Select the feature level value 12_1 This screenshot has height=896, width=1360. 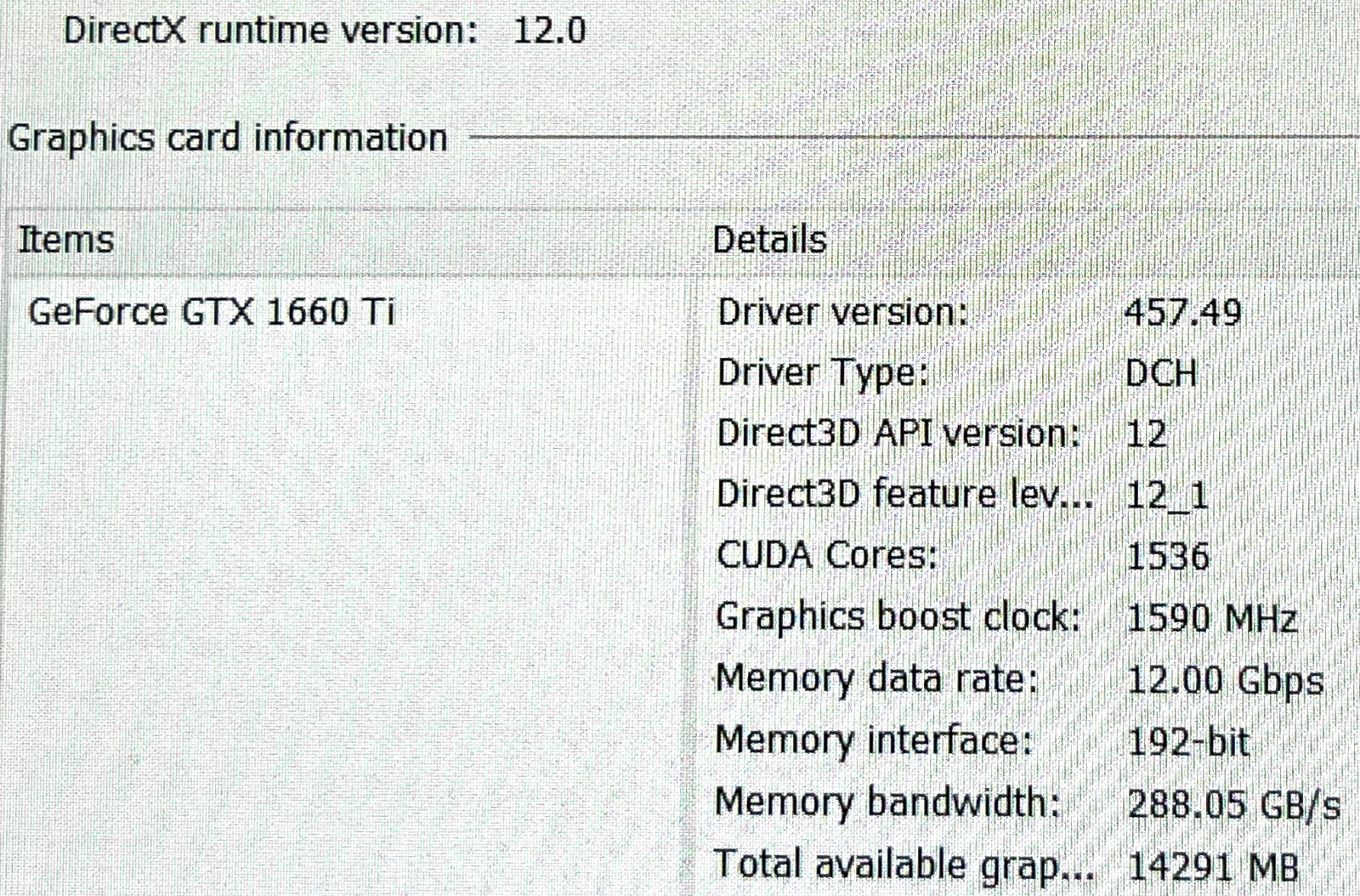1167,496
